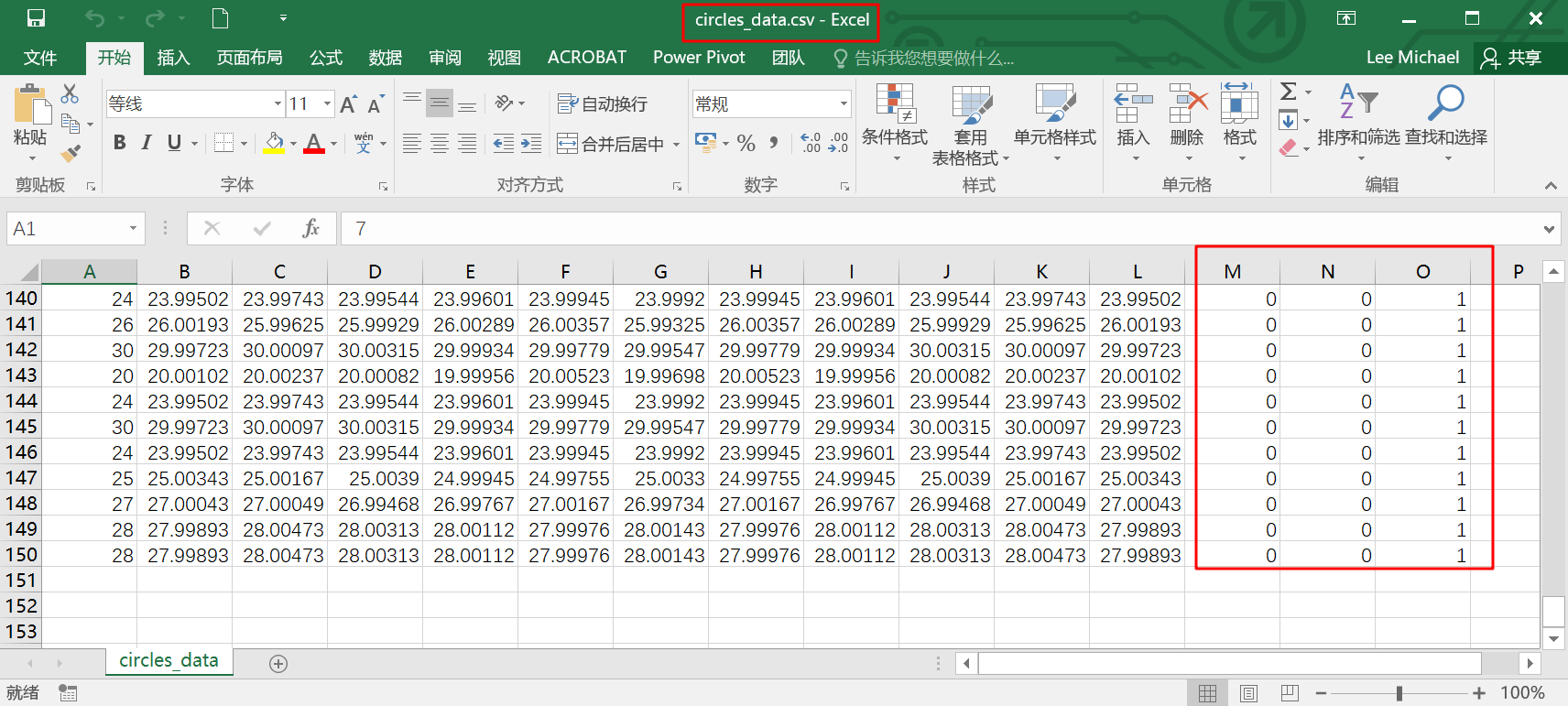Viewport: 1568px width, 706px height.
Task: Click the Cut scissors icon
Action: (70, 93)
